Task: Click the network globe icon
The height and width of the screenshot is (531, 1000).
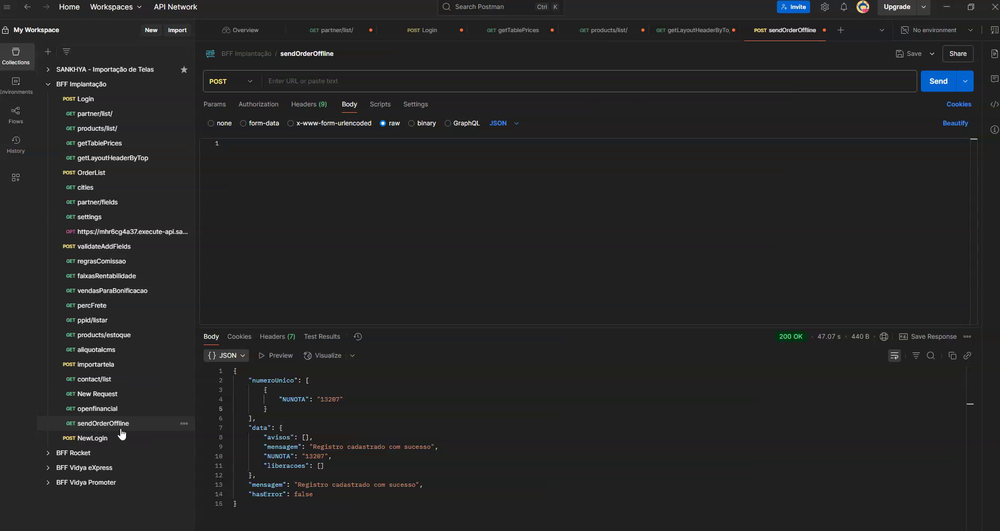Action: click(883, 337)
